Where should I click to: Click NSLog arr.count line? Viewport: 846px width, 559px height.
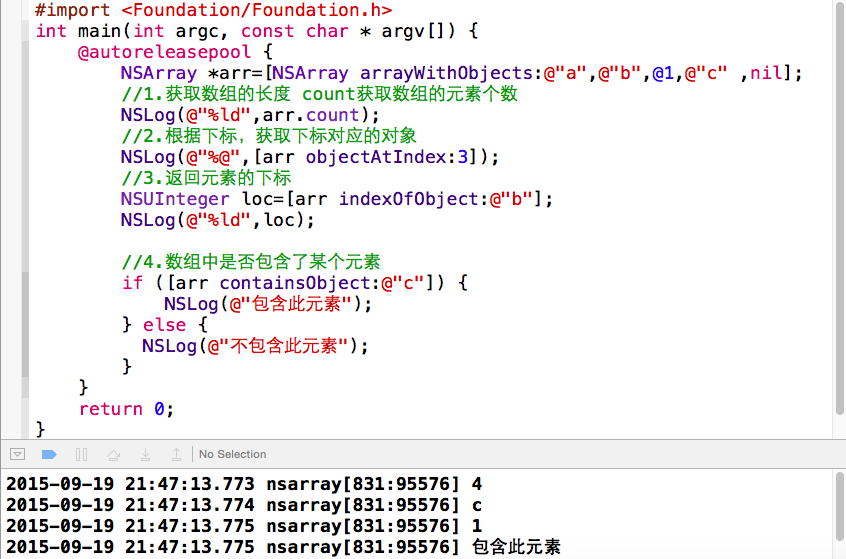tap(250, 115)
